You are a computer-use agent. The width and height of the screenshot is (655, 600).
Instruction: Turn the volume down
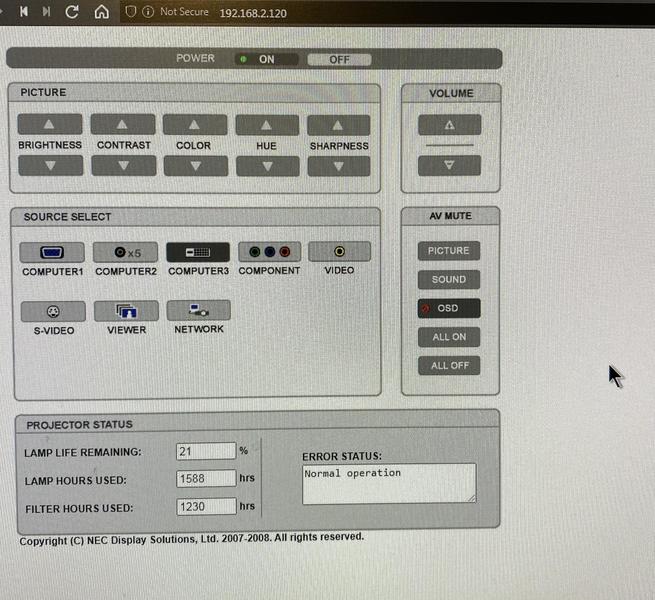click(x=449, y=165)
